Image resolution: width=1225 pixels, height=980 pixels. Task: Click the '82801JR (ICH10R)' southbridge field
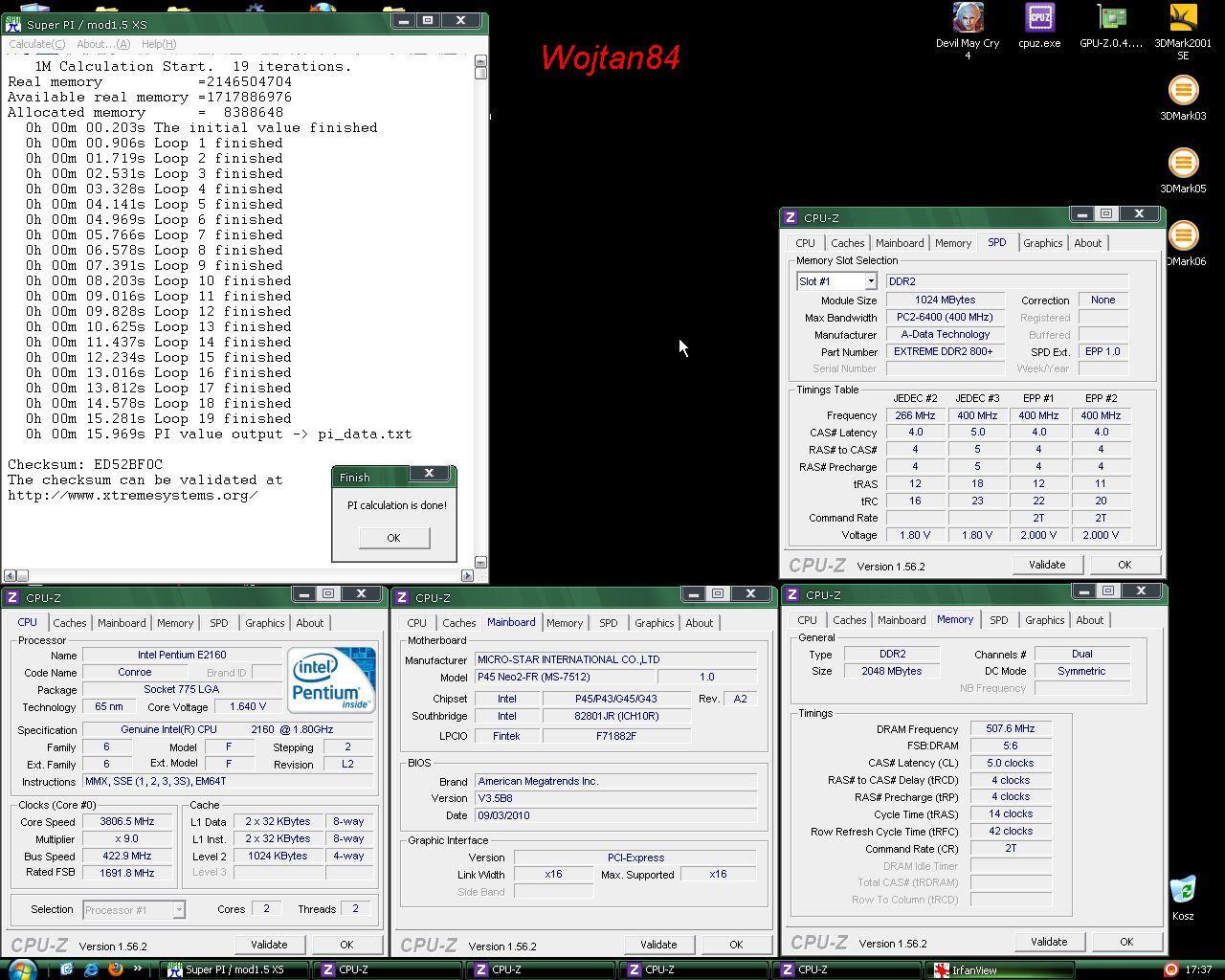(x=616, y=716)
